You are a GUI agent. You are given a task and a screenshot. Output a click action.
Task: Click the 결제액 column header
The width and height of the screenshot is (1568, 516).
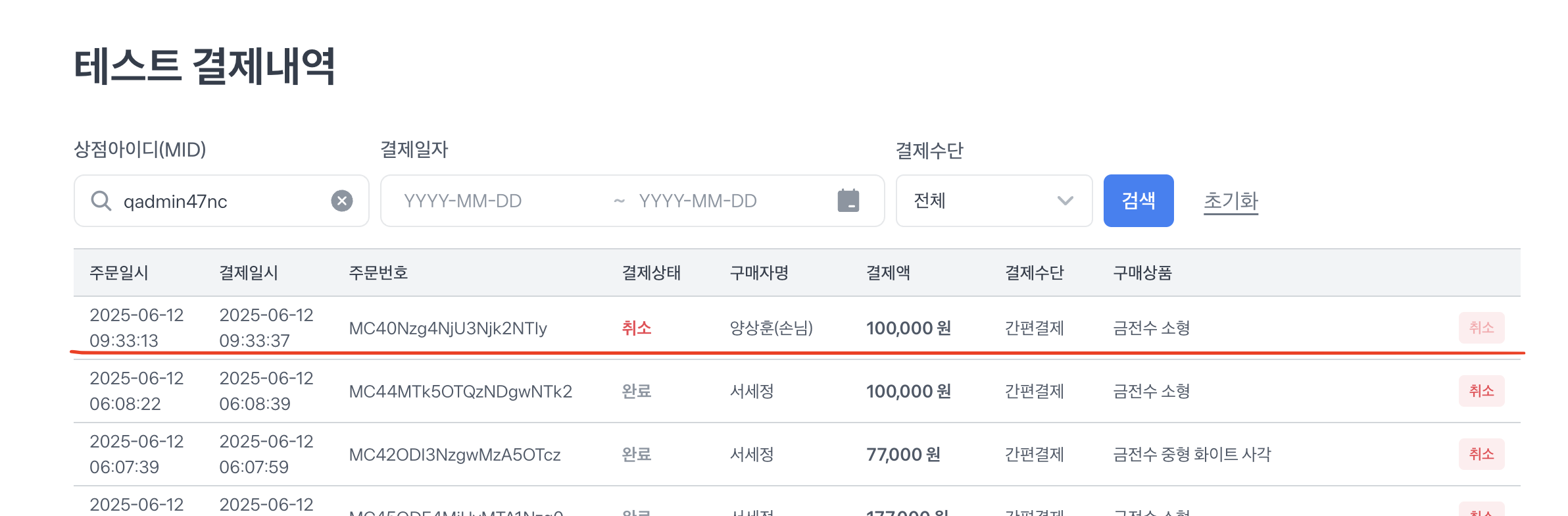click(x=888, y=272)
